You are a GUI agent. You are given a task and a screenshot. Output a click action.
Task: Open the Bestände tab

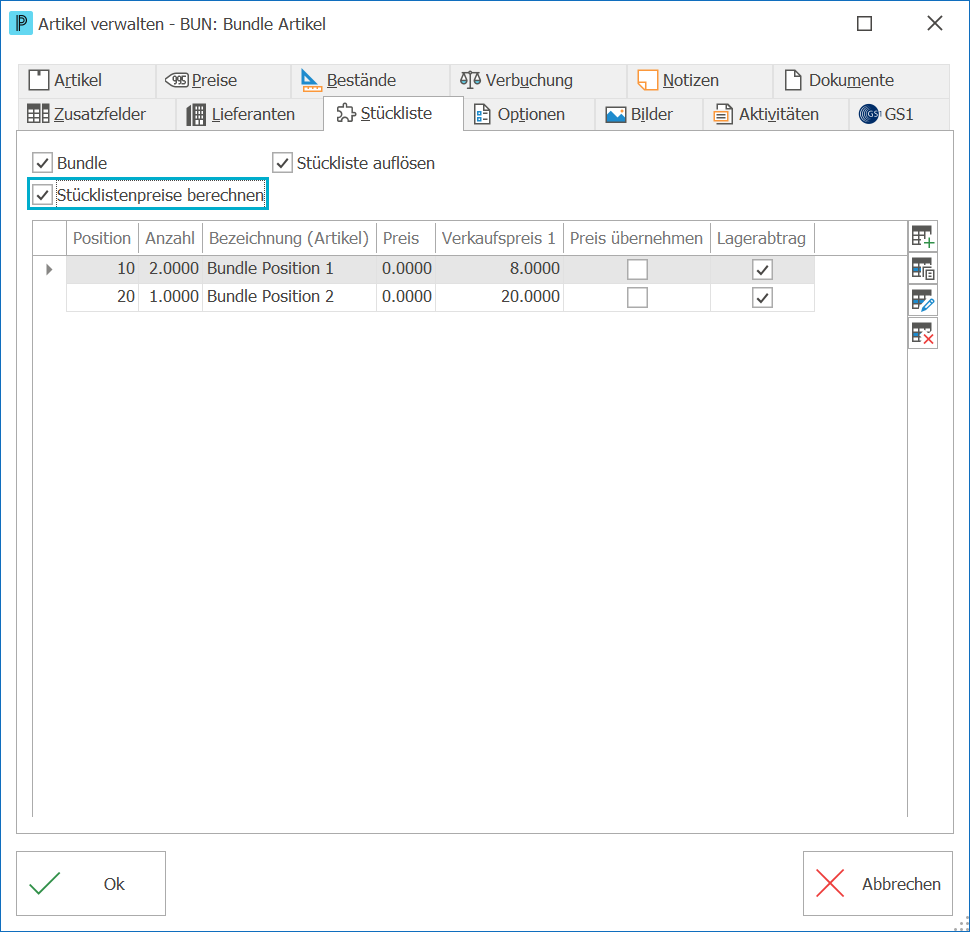371,80
